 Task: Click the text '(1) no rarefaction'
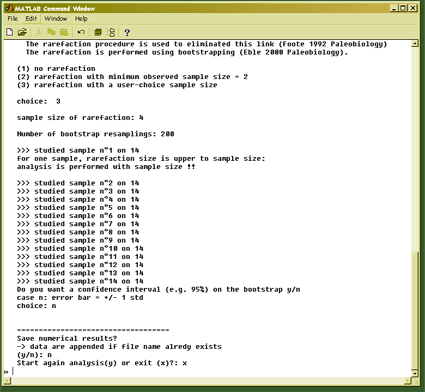click(x=56, y=69)
